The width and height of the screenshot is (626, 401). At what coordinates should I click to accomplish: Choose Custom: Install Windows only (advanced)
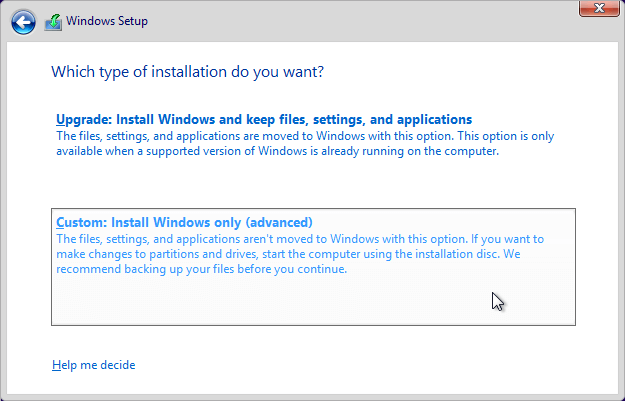(184, 222)
